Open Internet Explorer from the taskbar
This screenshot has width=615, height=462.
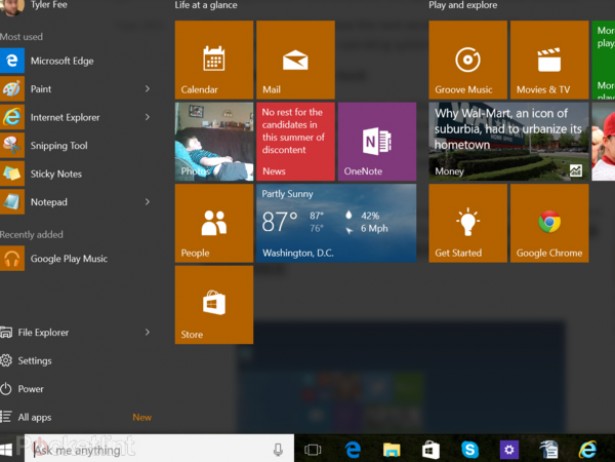(x=588, y=449)
